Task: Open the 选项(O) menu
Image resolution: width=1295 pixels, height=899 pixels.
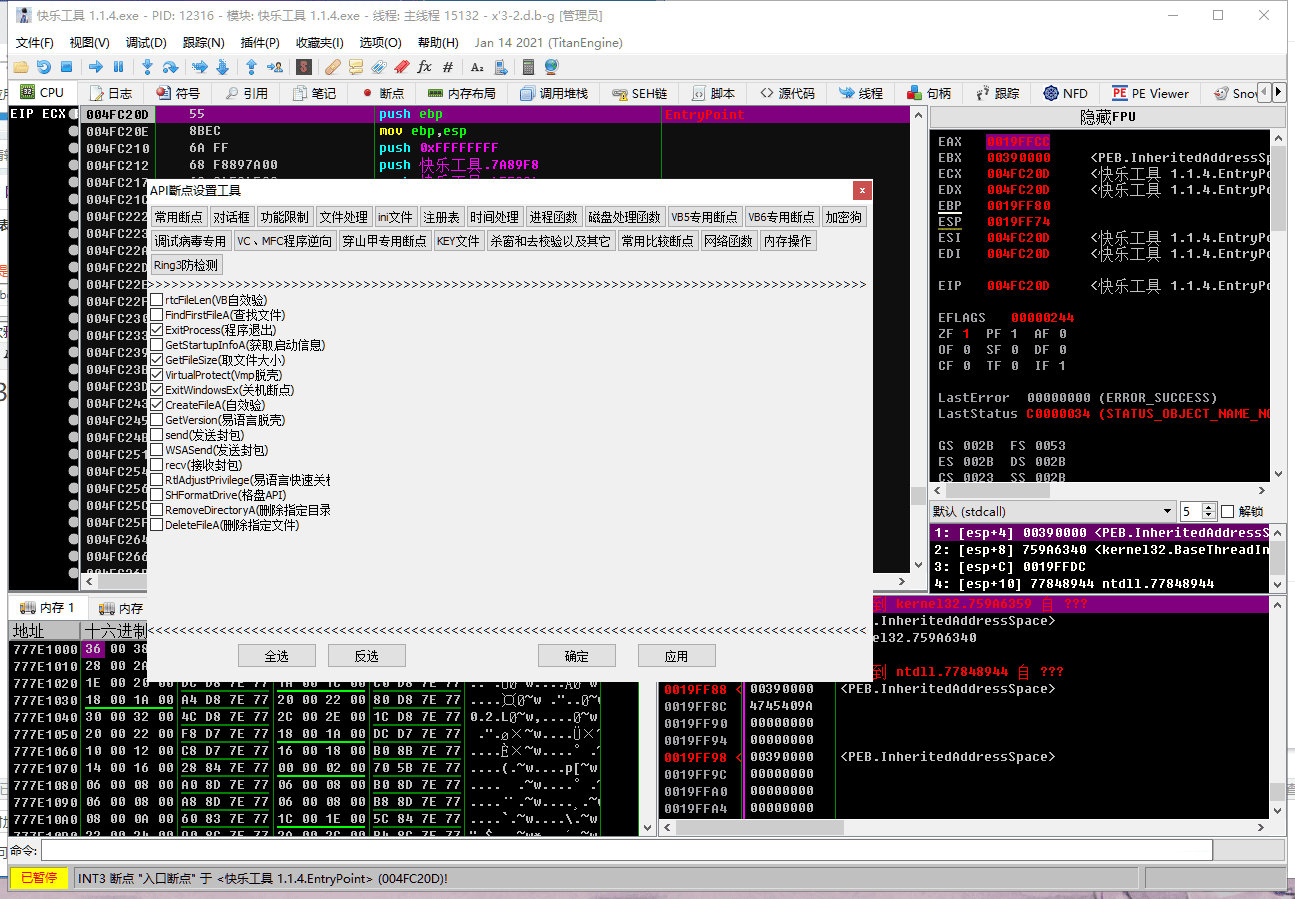Action: pyautogui.click(x=380, y=43)
